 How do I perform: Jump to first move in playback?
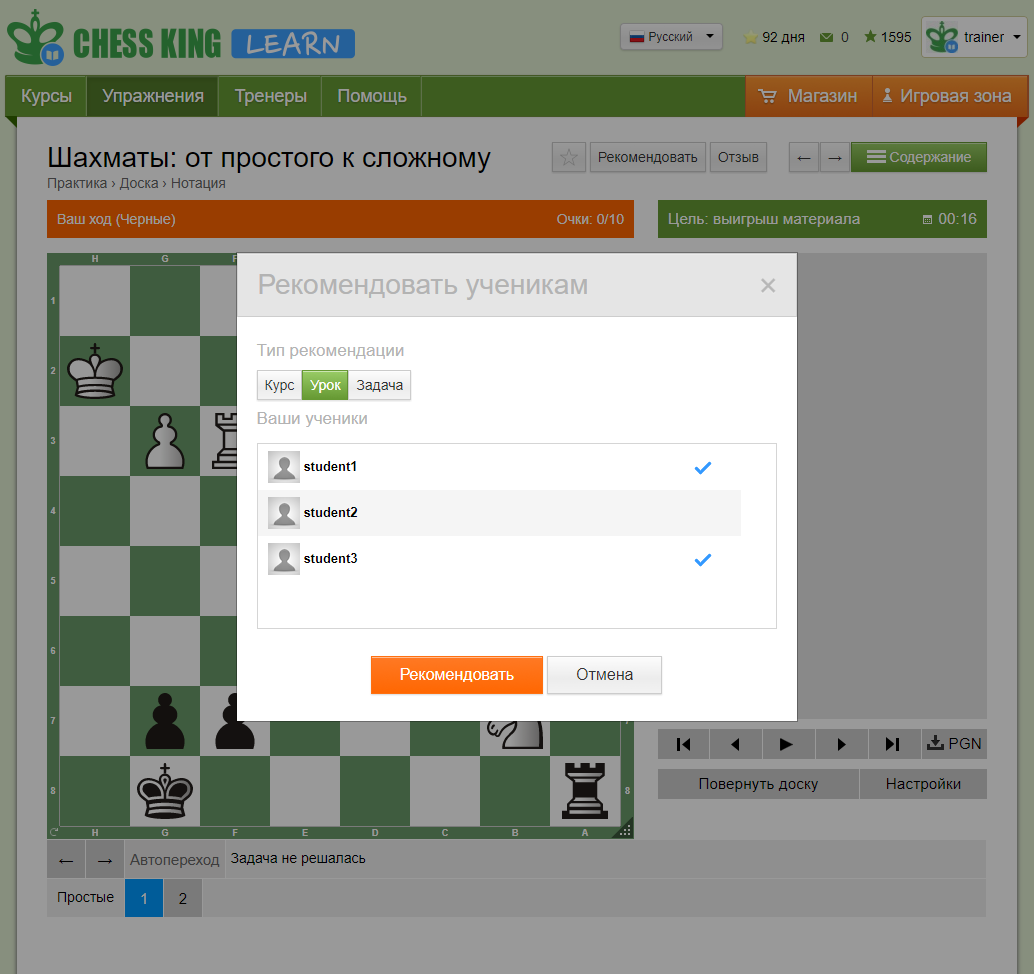coord(684,744)
